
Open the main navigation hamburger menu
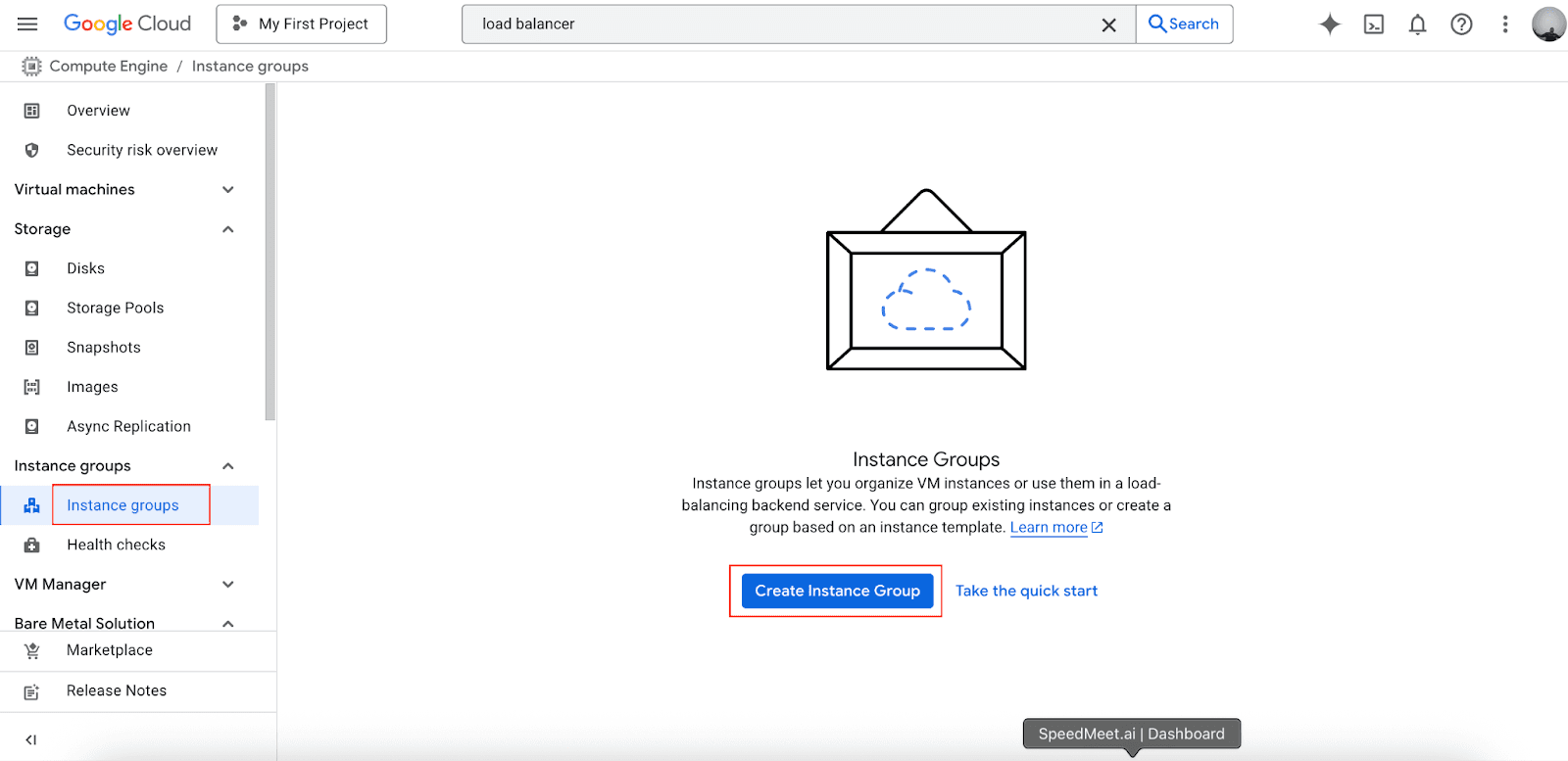[x=27, y=24]
